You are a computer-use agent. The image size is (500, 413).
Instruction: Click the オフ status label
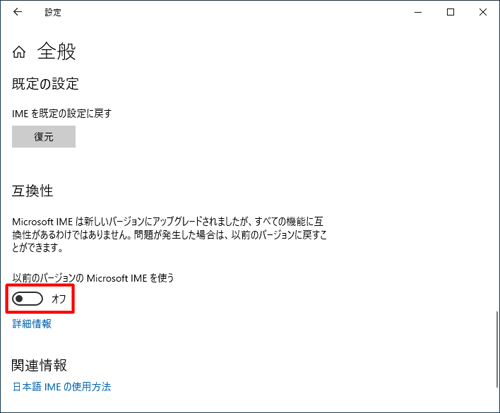tap(59, 299)
